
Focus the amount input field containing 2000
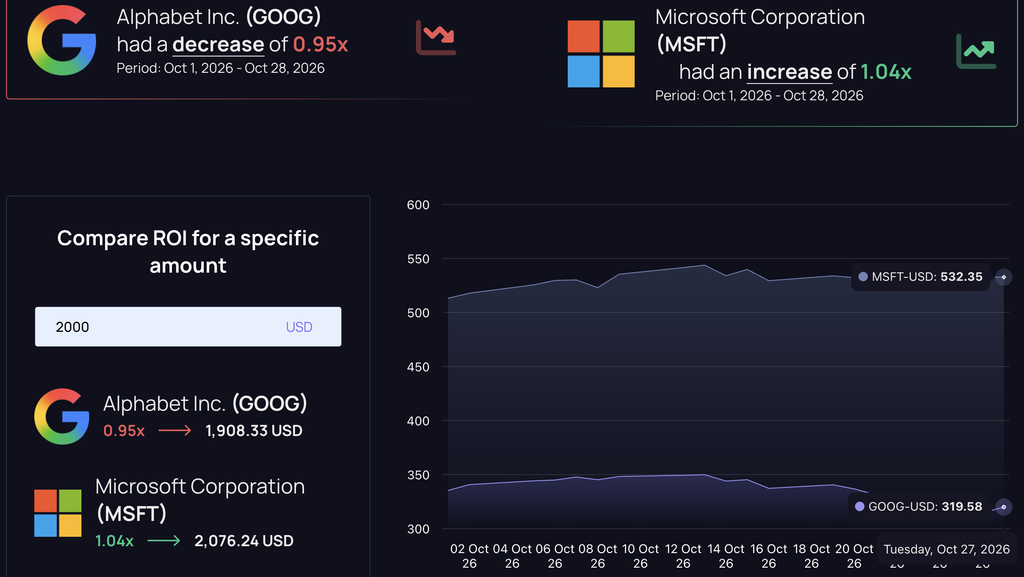[188, 326]
